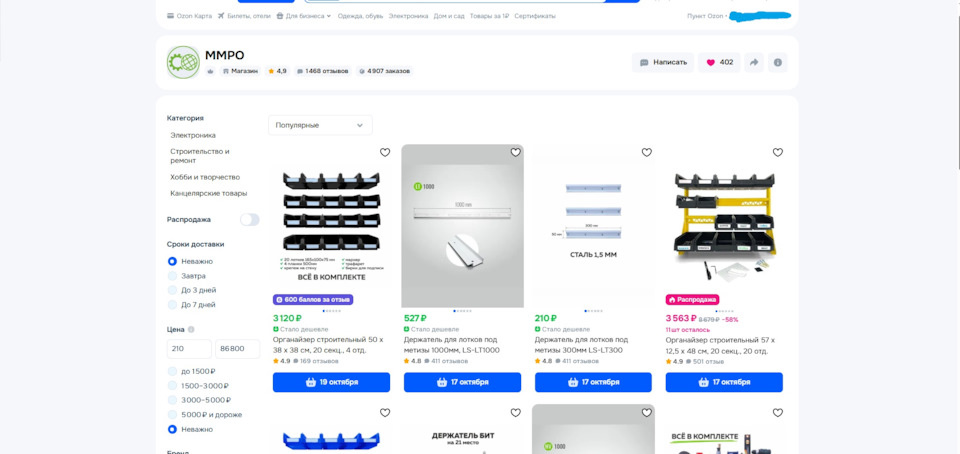960x454 pixels.
Task: Open Дом и сад top navigation link
Action: (x=449, y=16)
